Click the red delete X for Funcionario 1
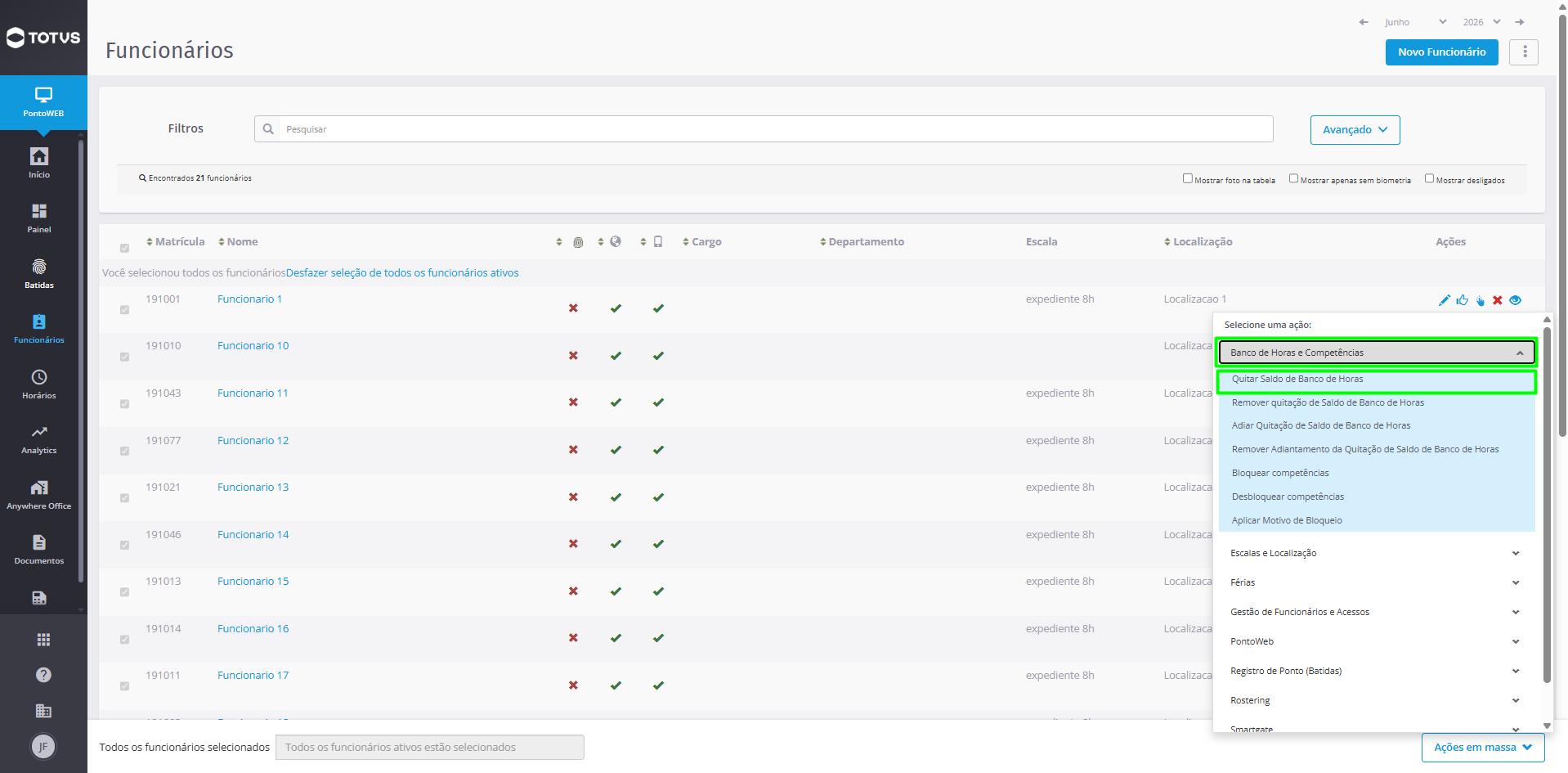The height and width of the screenshot is (773, 1568). pyautogui.click(x=1498, y=300)
